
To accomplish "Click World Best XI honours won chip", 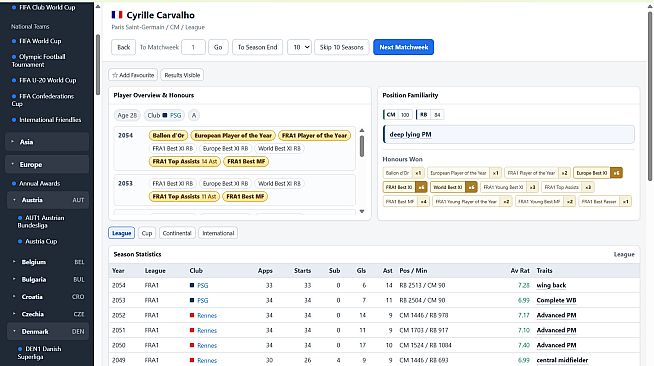I will point(453,187).
